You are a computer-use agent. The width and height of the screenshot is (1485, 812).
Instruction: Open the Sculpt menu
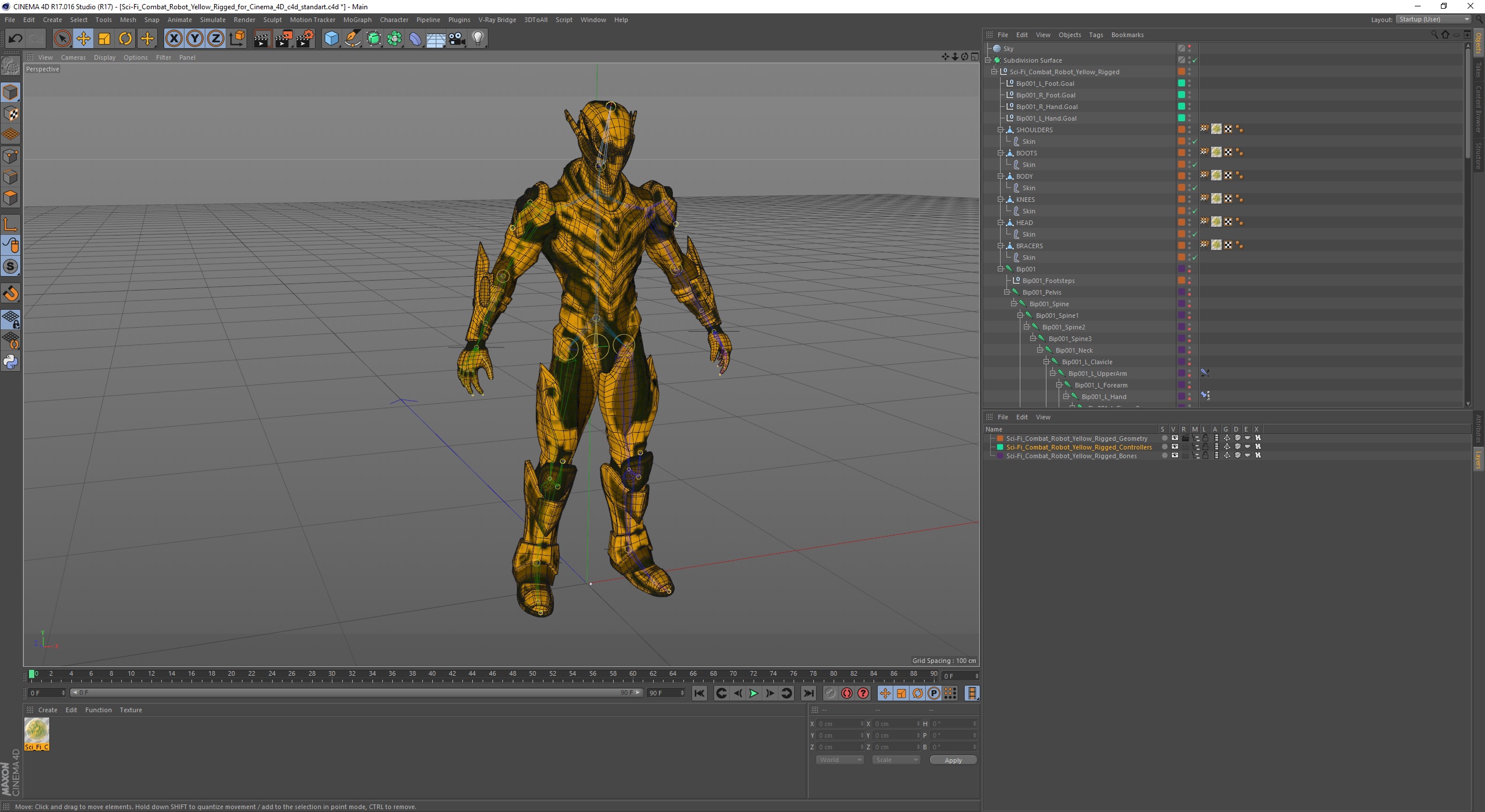click(272, 20)
